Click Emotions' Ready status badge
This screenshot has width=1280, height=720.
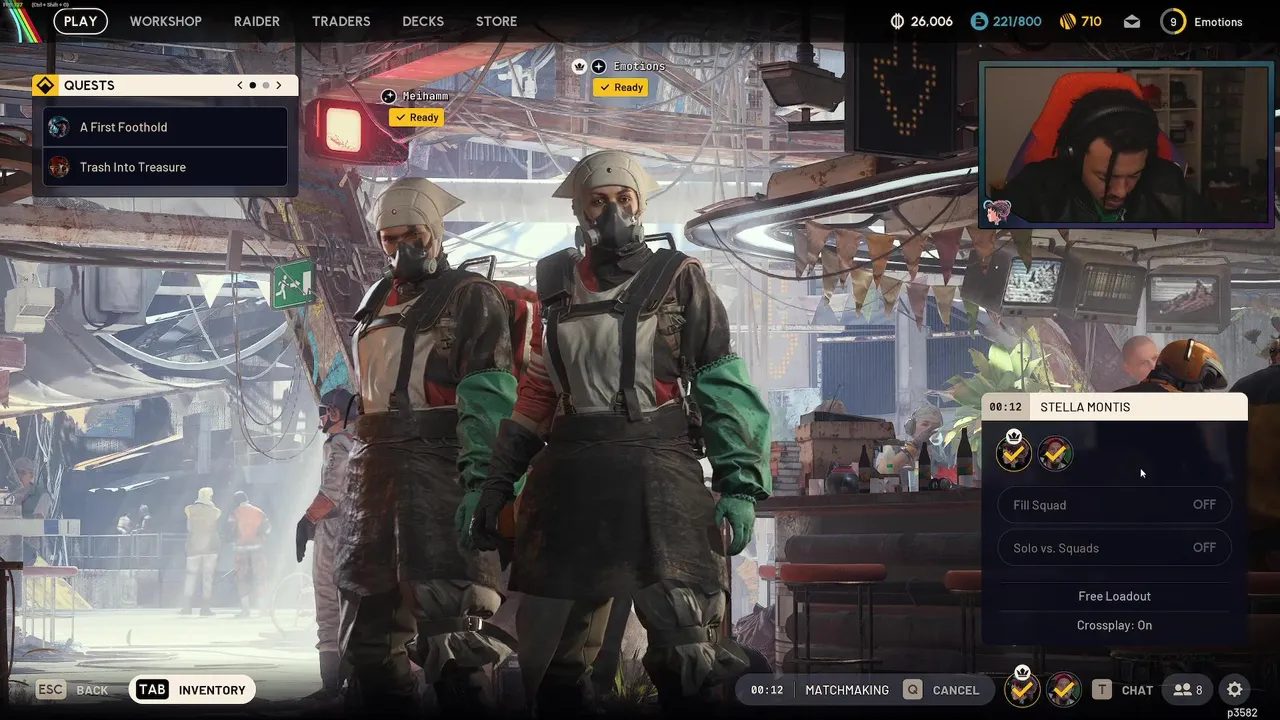[x=621, y=87]
